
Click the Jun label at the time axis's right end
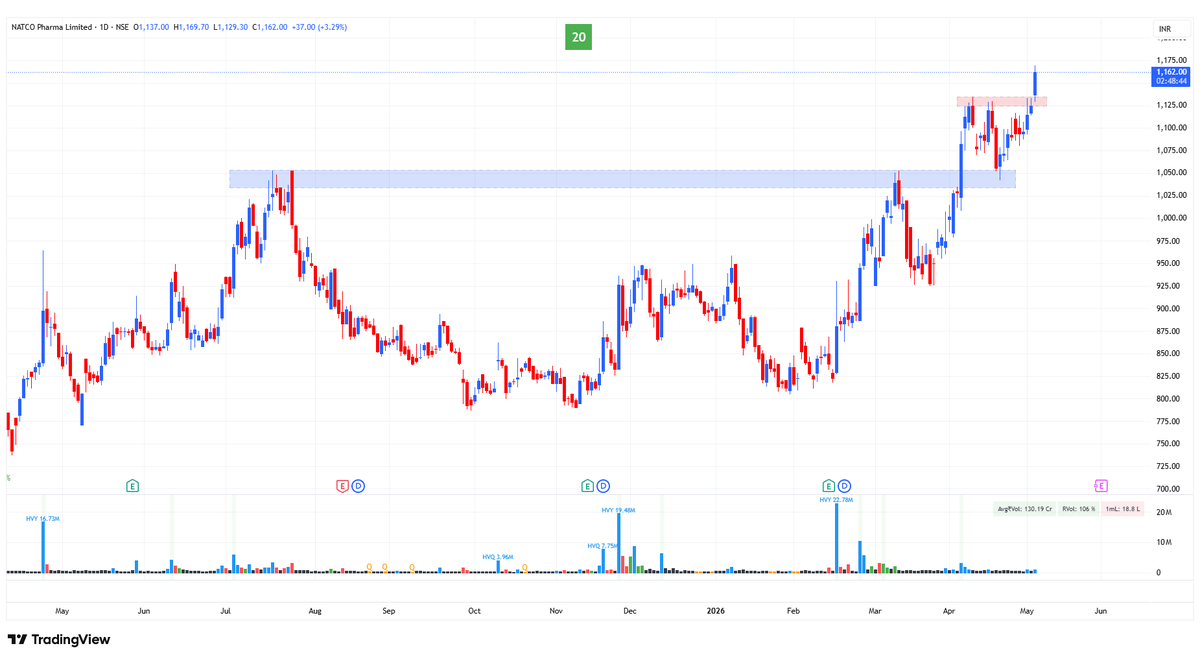[1101, 610]
